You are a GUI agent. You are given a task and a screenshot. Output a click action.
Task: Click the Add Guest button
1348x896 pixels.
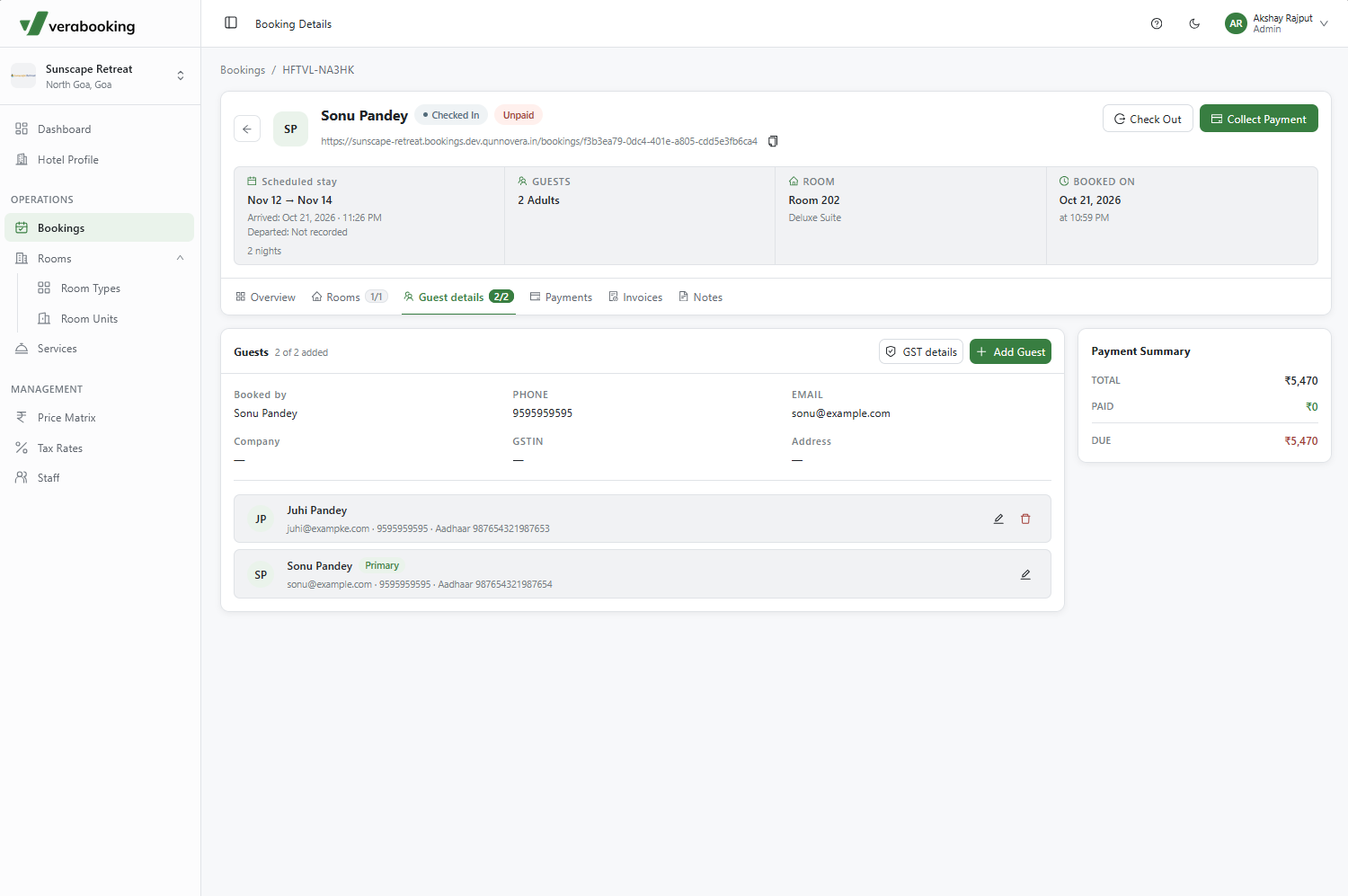[1010, 351]
